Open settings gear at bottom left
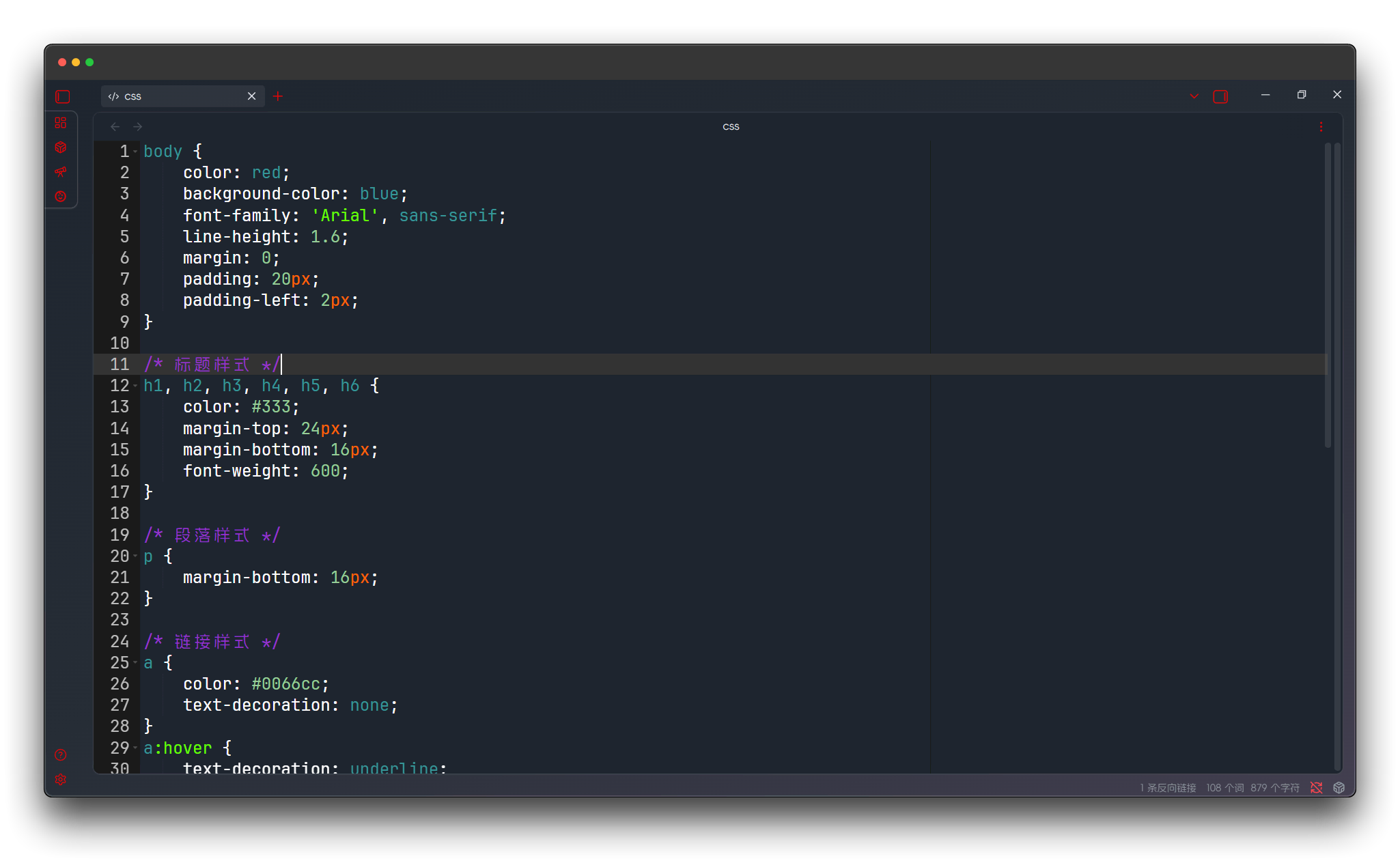Image resolution: width=1400 pixels, height=863 pixels. coord(61,780)
